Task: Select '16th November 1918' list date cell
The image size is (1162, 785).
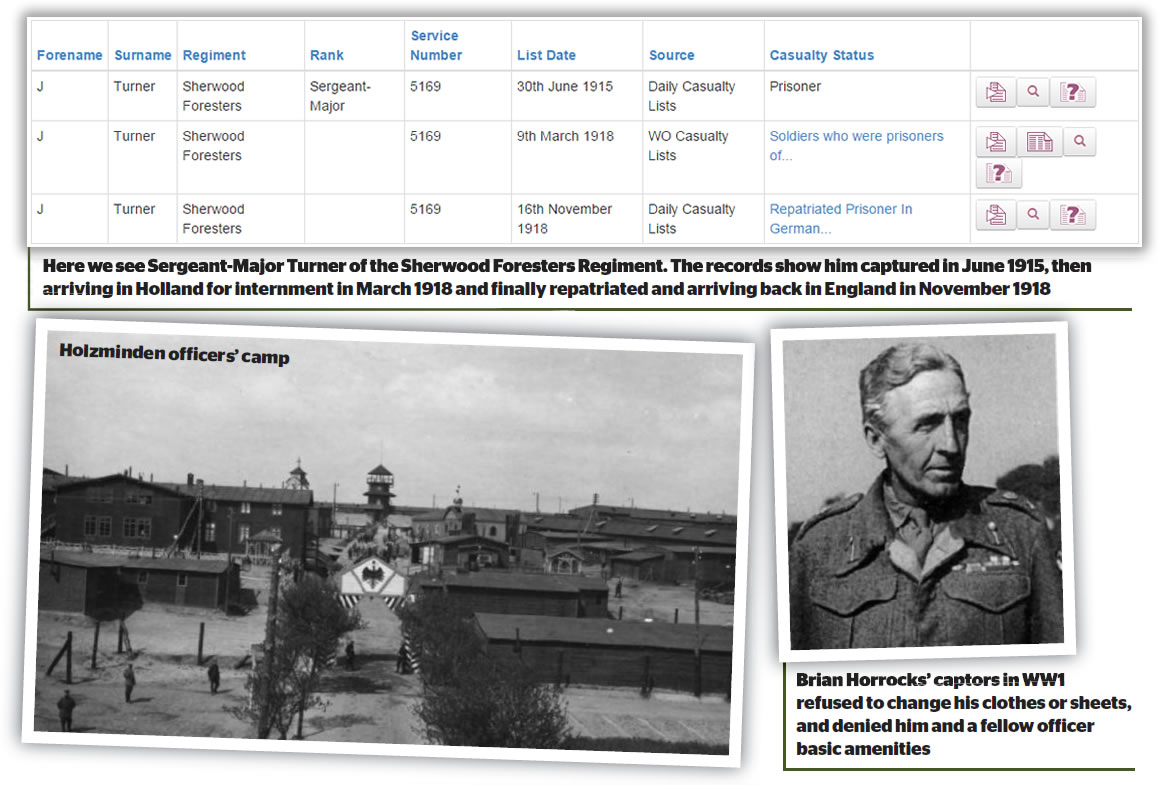Action: pyautogui.click(x=564, y=219)
